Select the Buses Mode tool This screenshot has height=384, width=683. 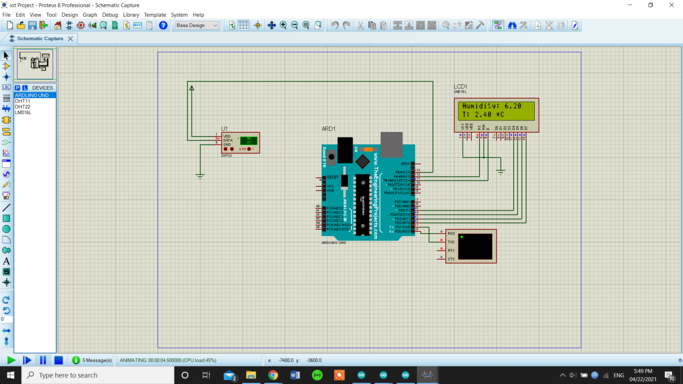(6, 109)
